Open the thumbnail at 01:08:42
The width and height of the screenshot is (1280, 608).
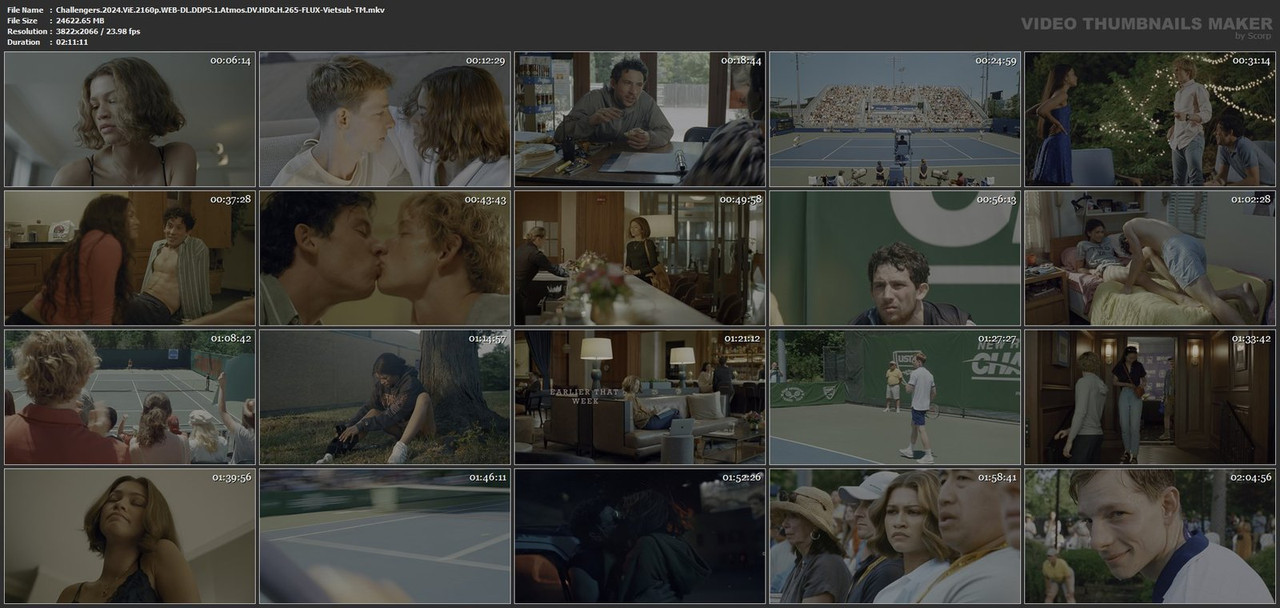click(x=130, y=397)
